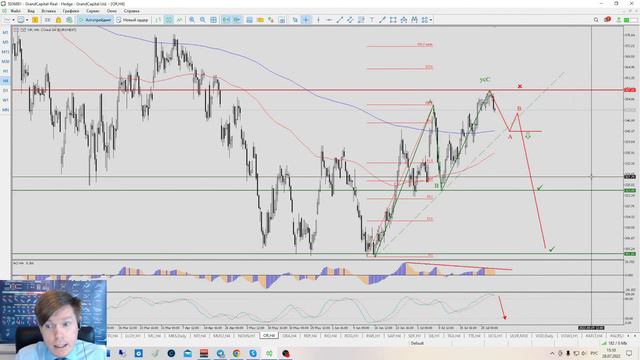Open the chart templates yellow folder icon
This screenshot has width=640, height=360.
point(260,20)
